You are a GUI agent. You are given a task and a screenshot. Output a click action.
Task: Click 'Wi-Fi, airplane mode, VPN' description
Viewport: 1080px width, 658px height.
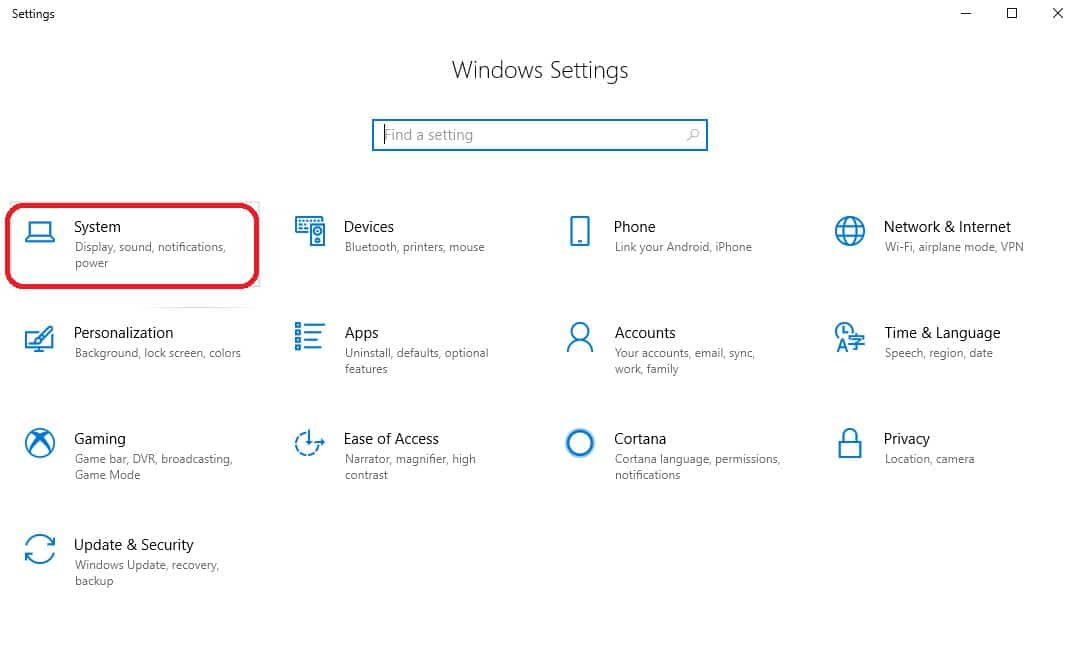[x=954, y=247]
